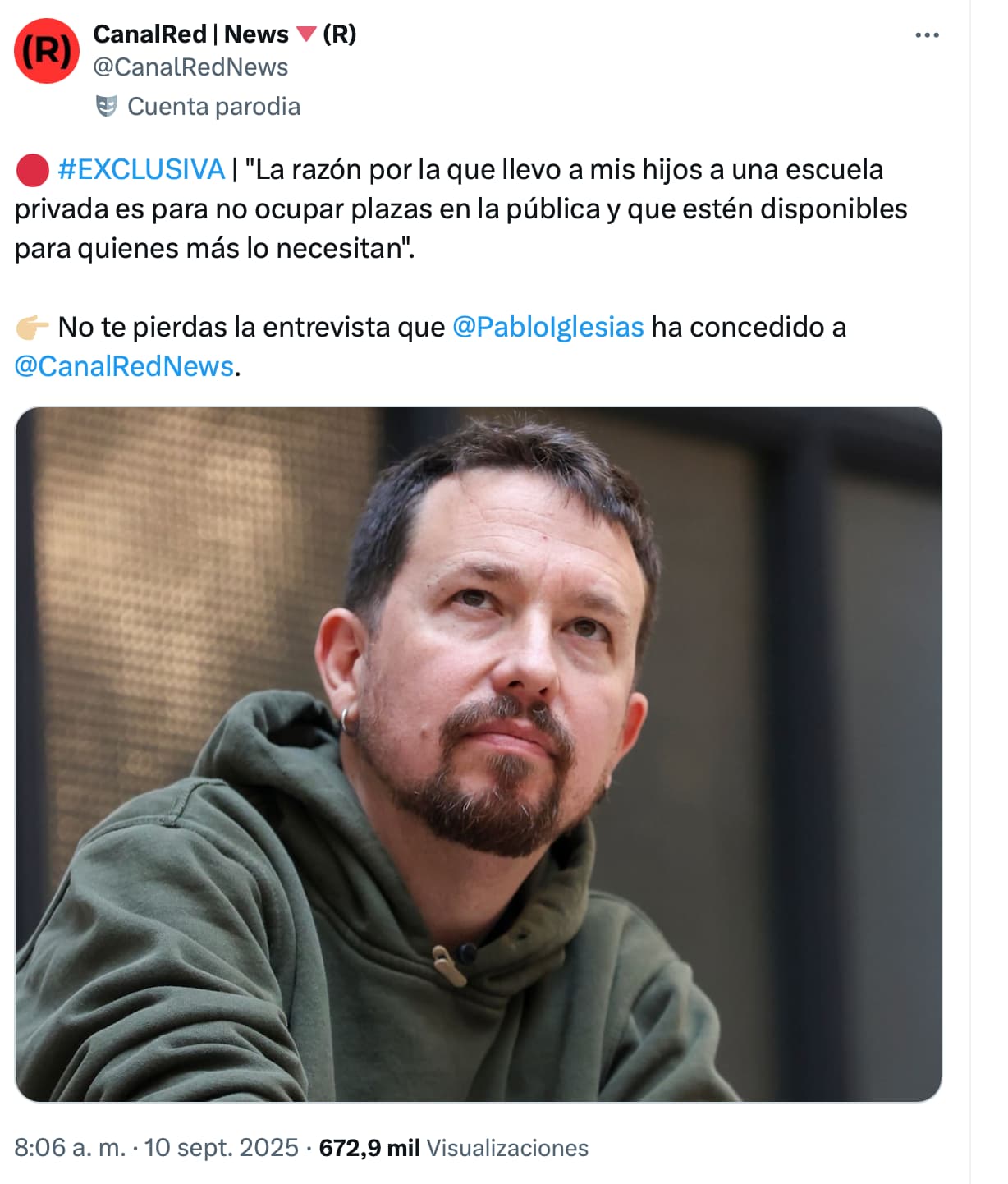Viewport: 1008px width, 1184px height.
Task: Open the 672,9 mil view count
Action: pos(369,1148)
